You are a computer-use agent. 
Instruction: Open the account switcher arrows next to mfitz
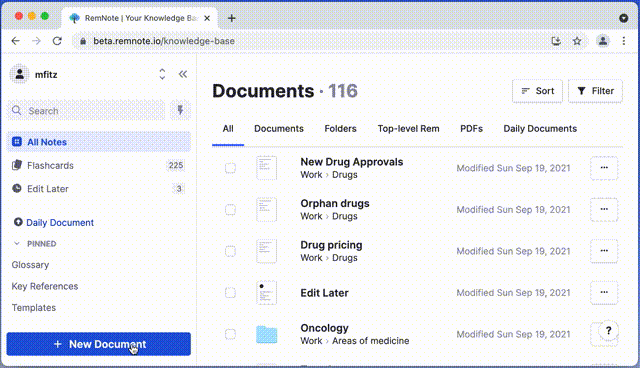[x=162, y=74]
